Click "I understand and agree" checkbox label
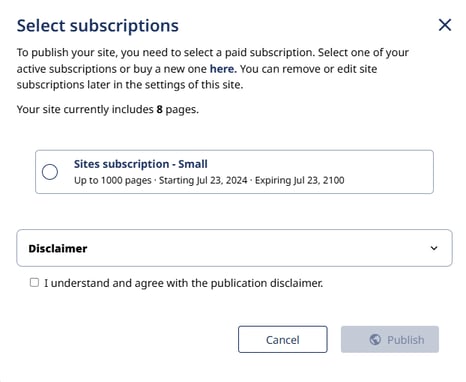This screenshot has height=382, width=466. tap(184, 283)
